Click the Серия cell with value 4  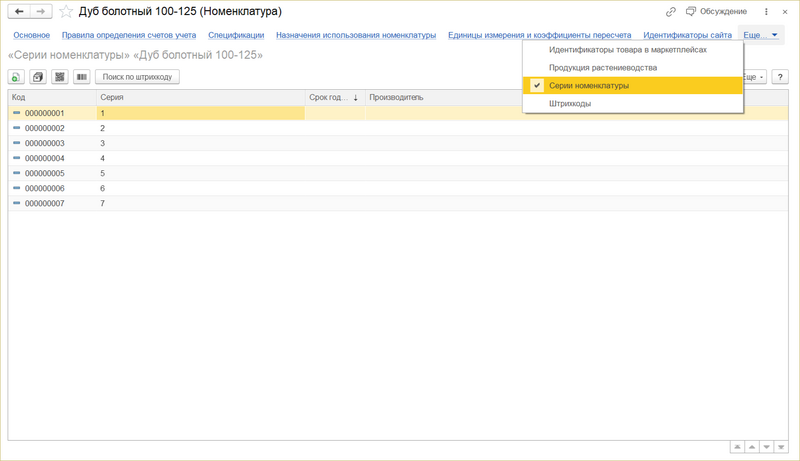pyautogui.click(x=201, y=158)
